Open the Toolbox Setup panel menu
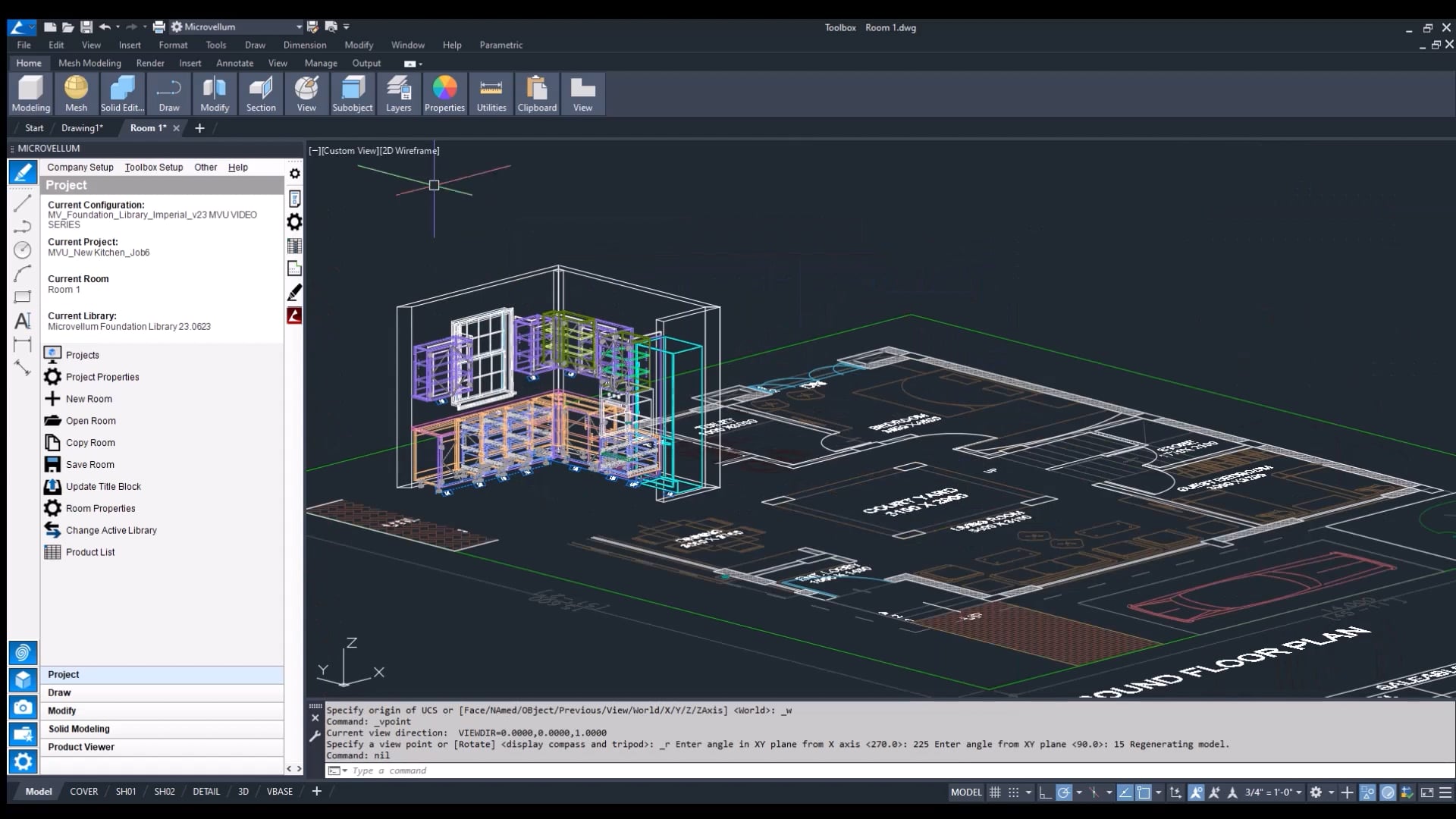Image resolution: width=1456 pixels, height=819 pixels. click(154, 167)
